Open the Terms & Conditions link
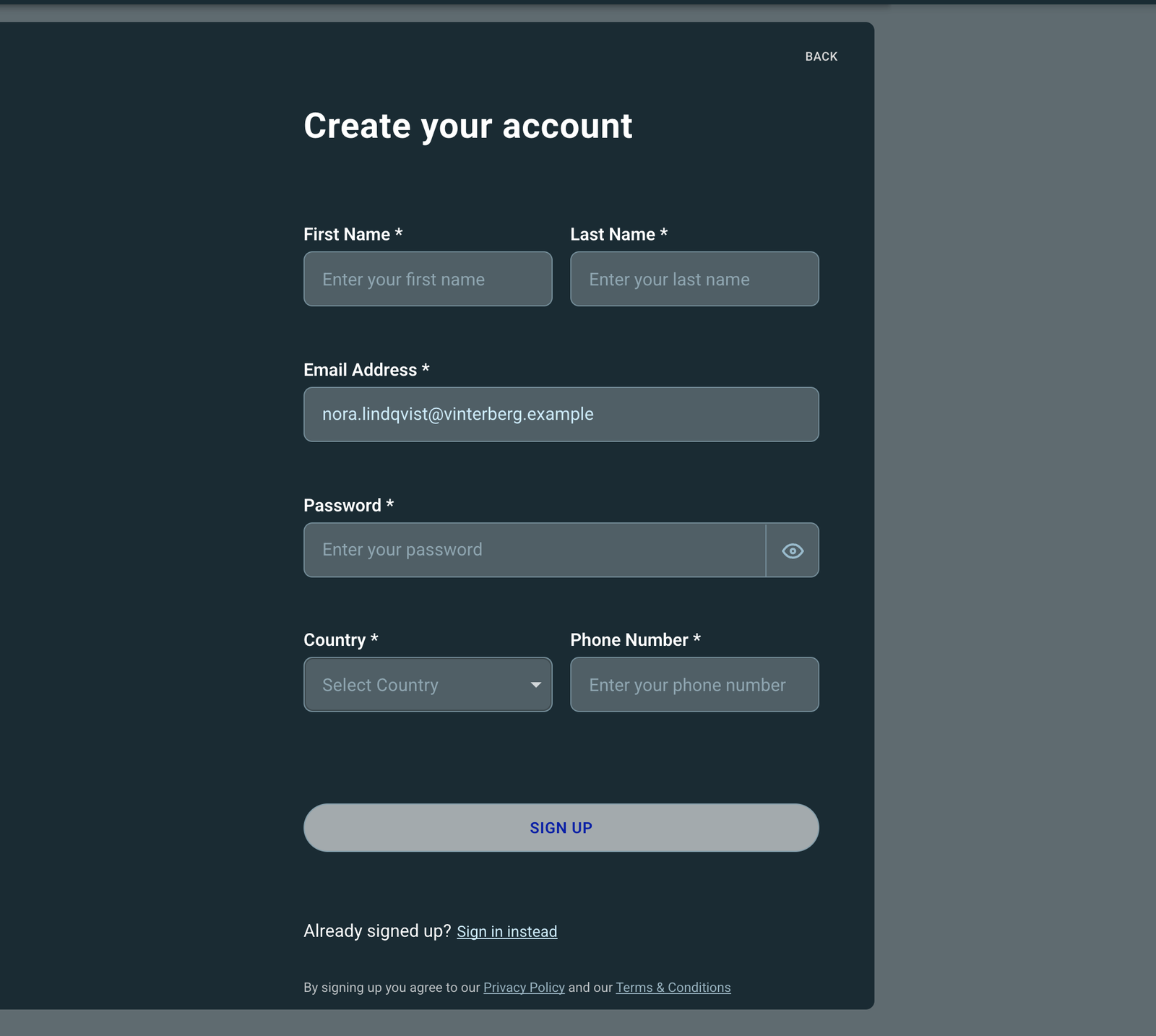1156x1036 pixels. [673, 988]
